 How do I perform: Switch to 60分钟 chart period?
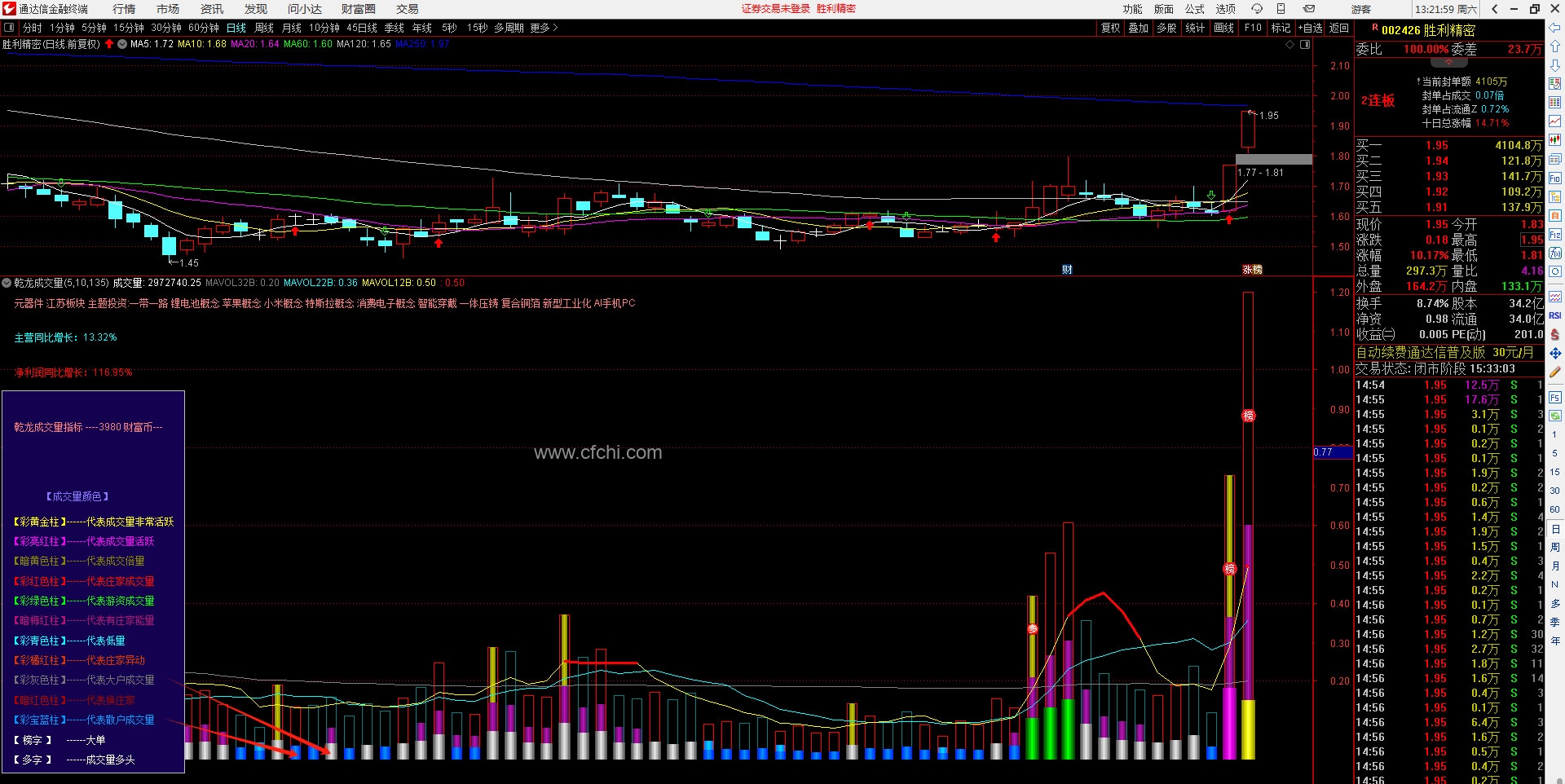pos(204,28)
